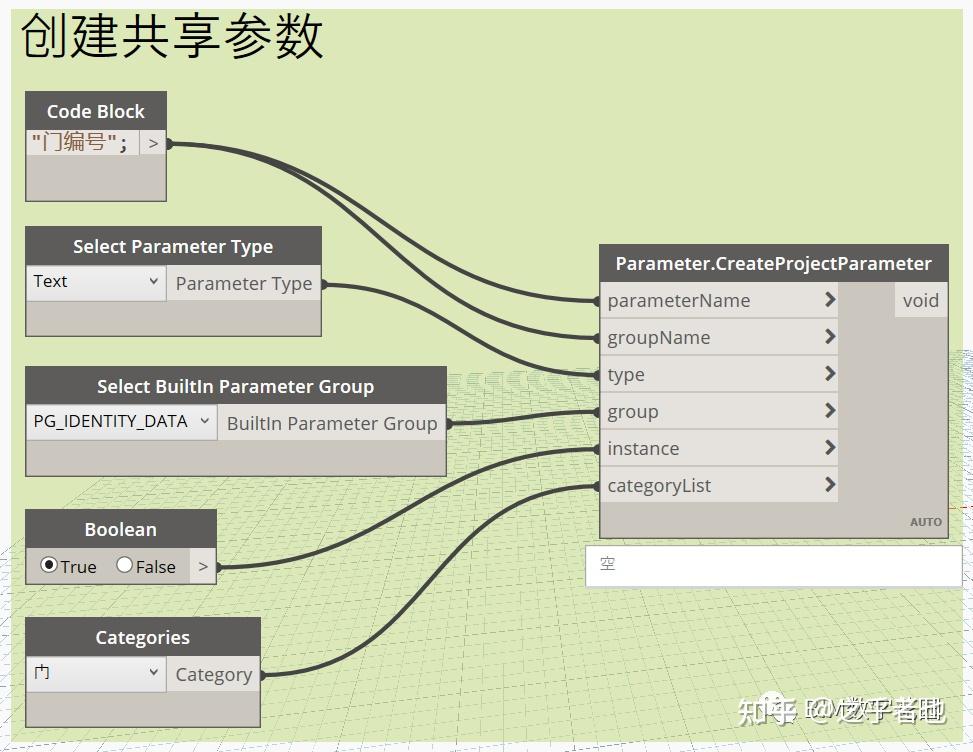Click the categoryList input port arrow
Image resolution: width=973 pixels, height=752 pixels.
829,485
